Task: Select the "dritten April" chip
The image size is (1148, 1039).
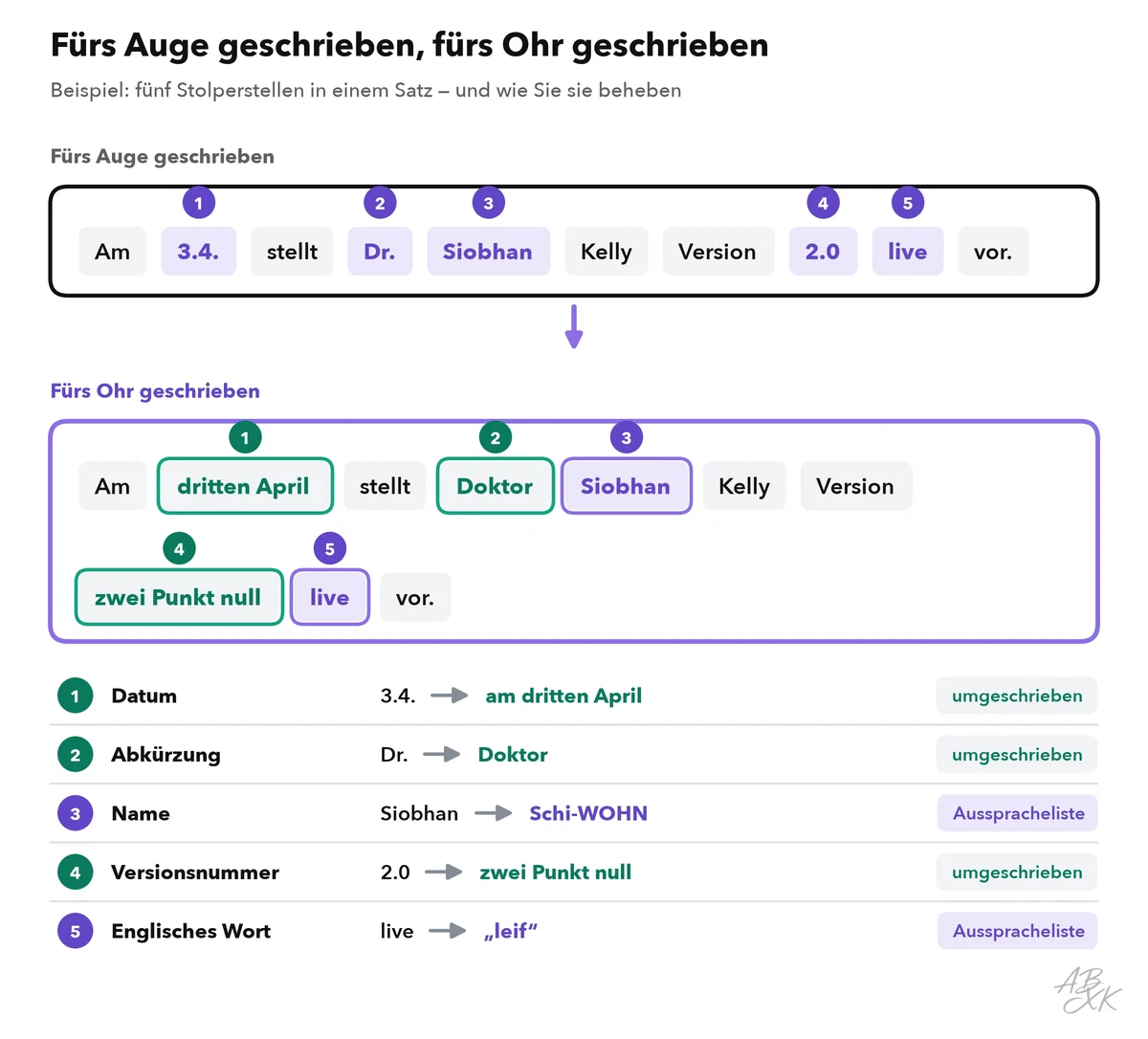Action: point(244,486)
